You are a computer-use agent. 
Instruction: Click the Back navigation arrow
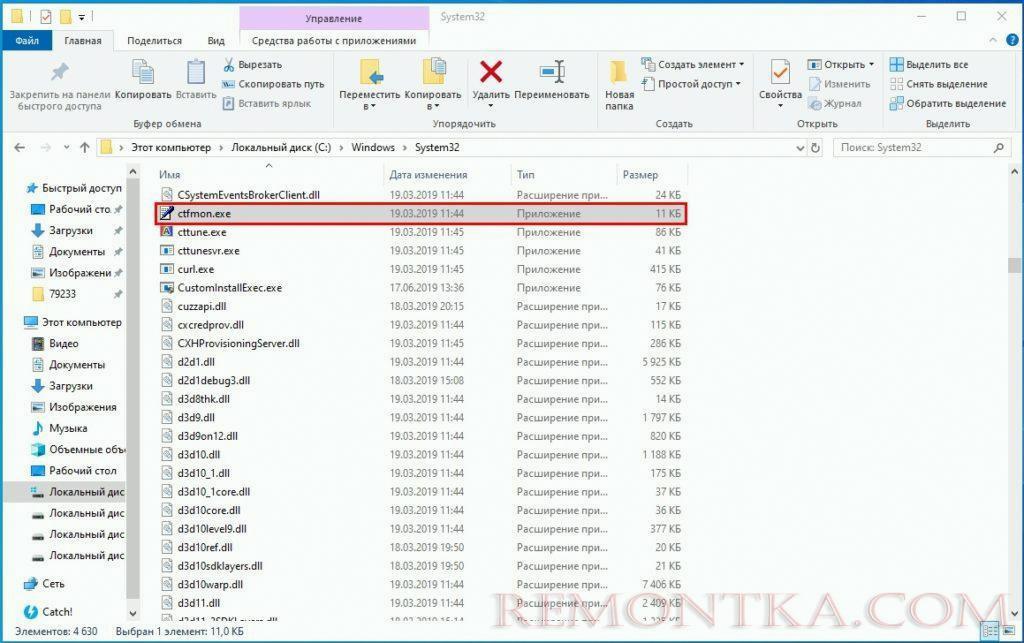click(x=20, y=148)
